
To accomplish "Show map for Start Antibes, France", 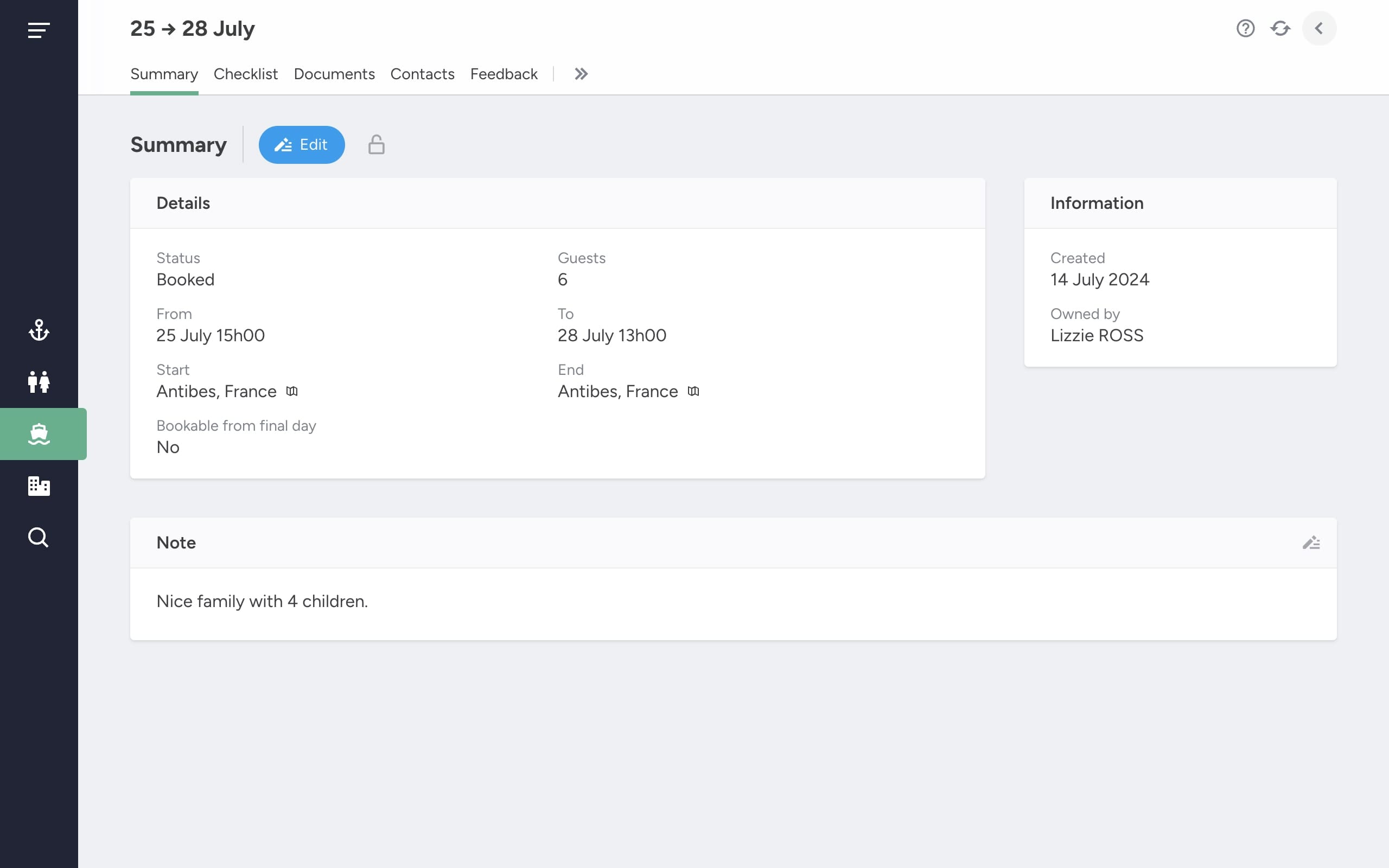I will tap(291, 392).
